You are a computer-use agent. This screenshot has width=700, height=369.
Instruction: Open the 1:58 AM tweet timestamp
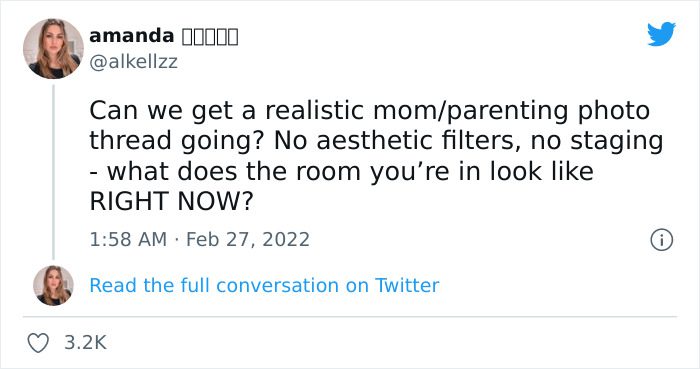pos(128,240)
